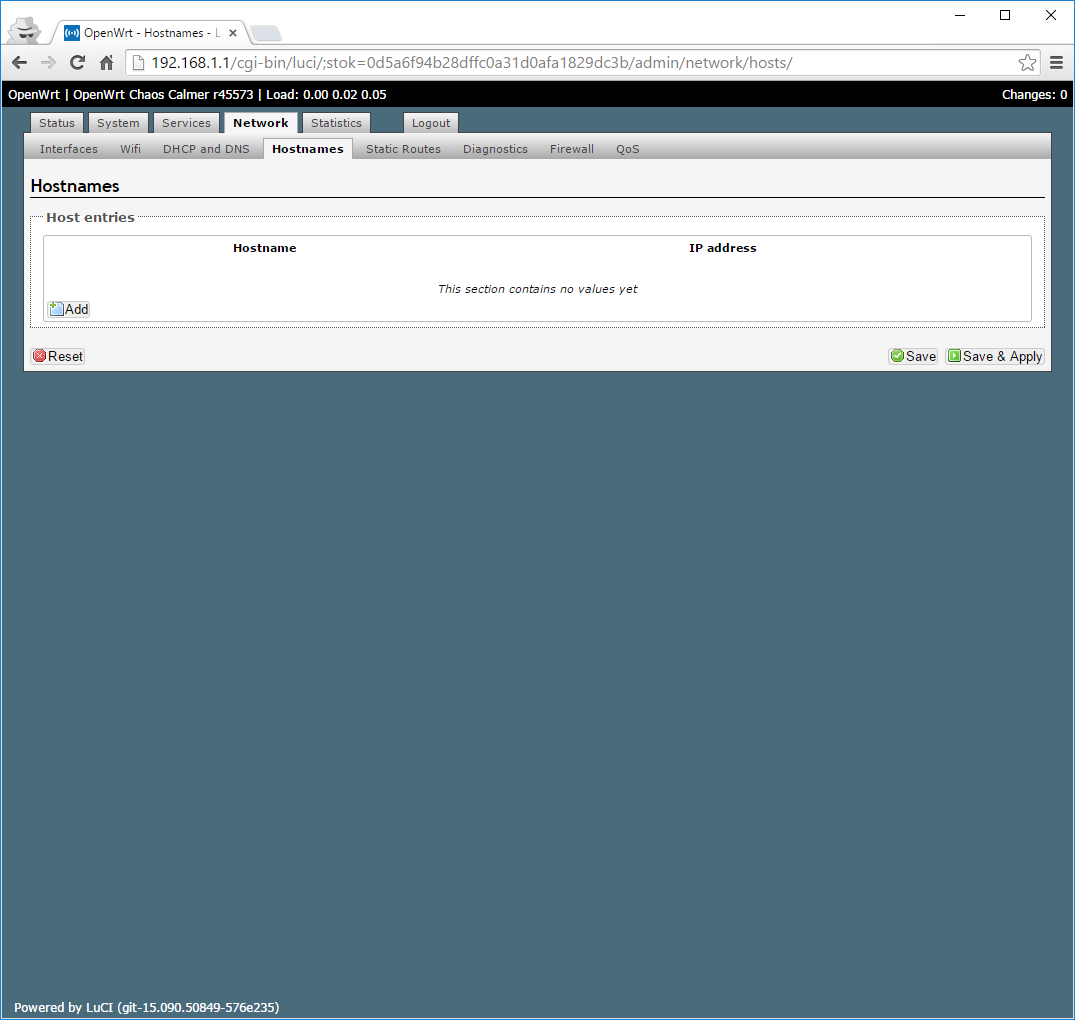Open the Status tab
The height and width of the screenshot is (1020, 1075).
click(x=57, y=123)
